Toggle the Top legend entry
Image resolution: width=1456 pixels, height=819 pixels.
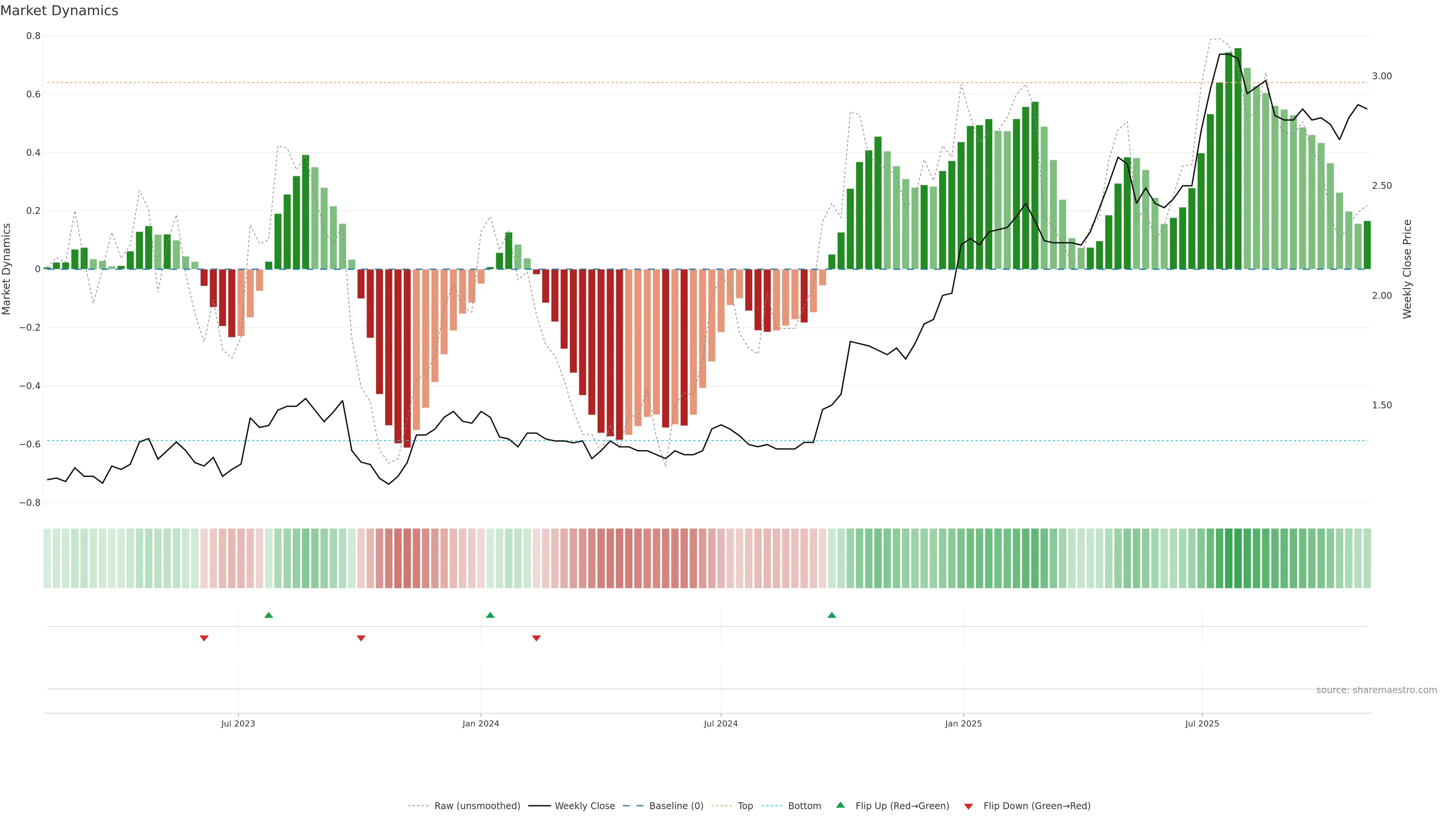pos(745,806)
